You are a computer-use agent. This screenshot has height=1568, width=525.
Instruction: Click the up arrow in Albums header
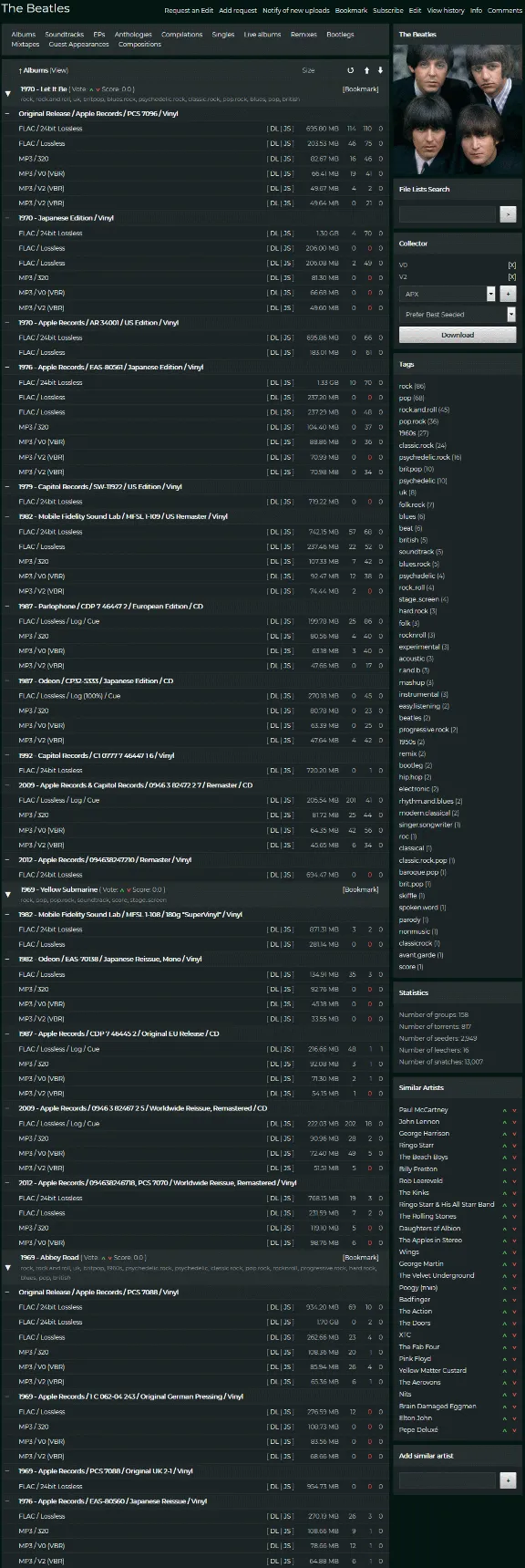[366, 70]
